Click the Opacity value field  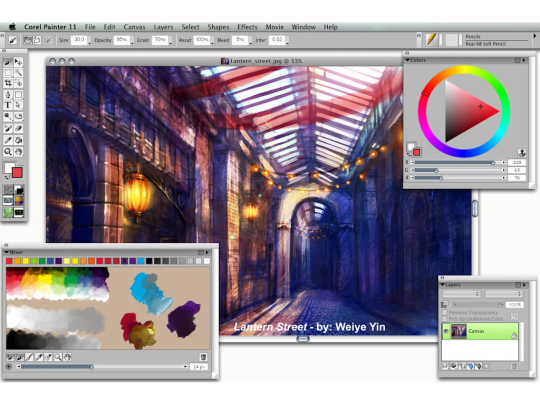pyautogui.click(x=122, y=40)
